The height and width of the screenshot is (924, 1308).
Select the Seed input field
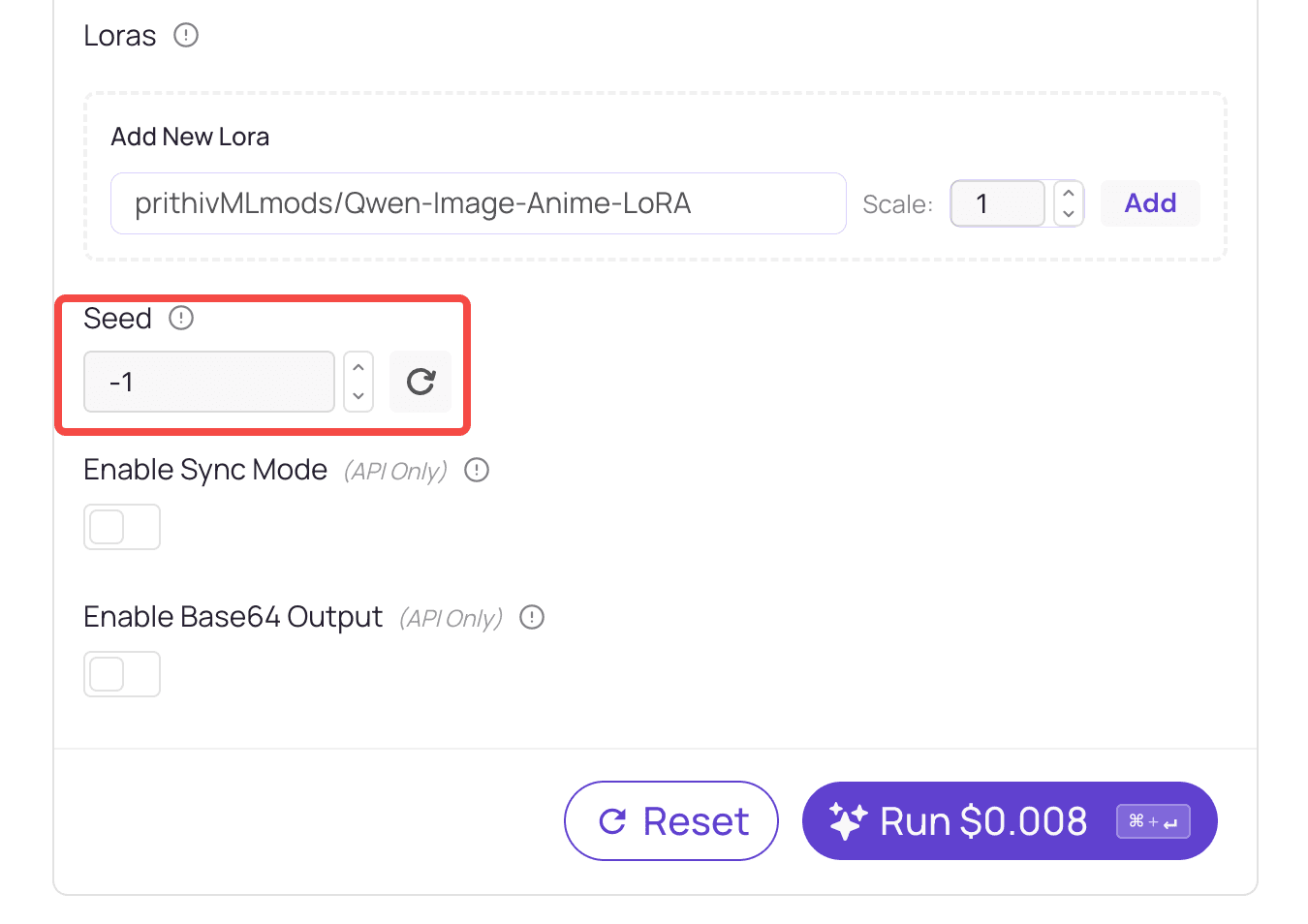click(x=209, y=382)
